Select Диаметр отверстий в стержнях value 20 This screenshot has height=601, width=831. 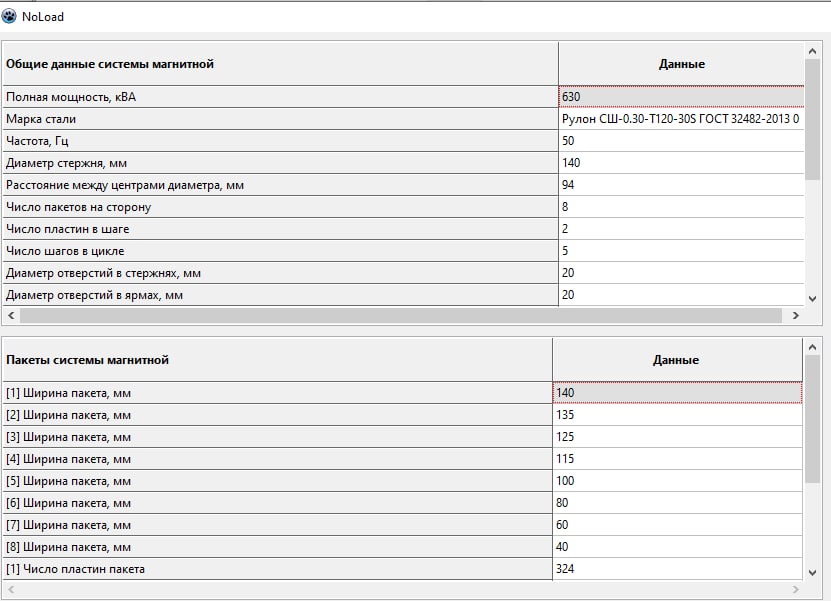click(x=681, y=272)
